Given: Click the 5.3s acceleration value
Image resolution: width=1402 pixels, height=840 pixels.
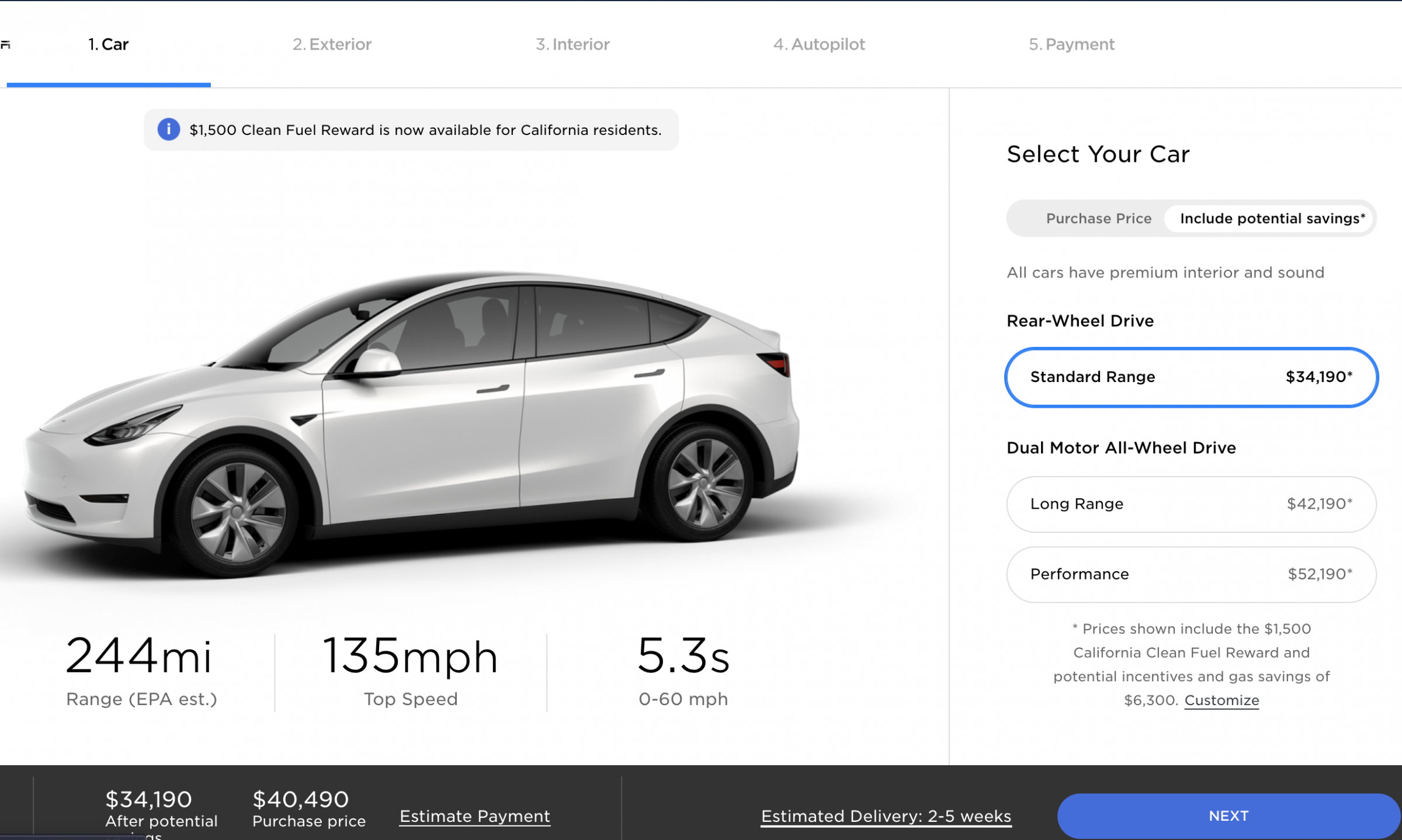Looking at the screenshot, I should [x=683, y=656].
